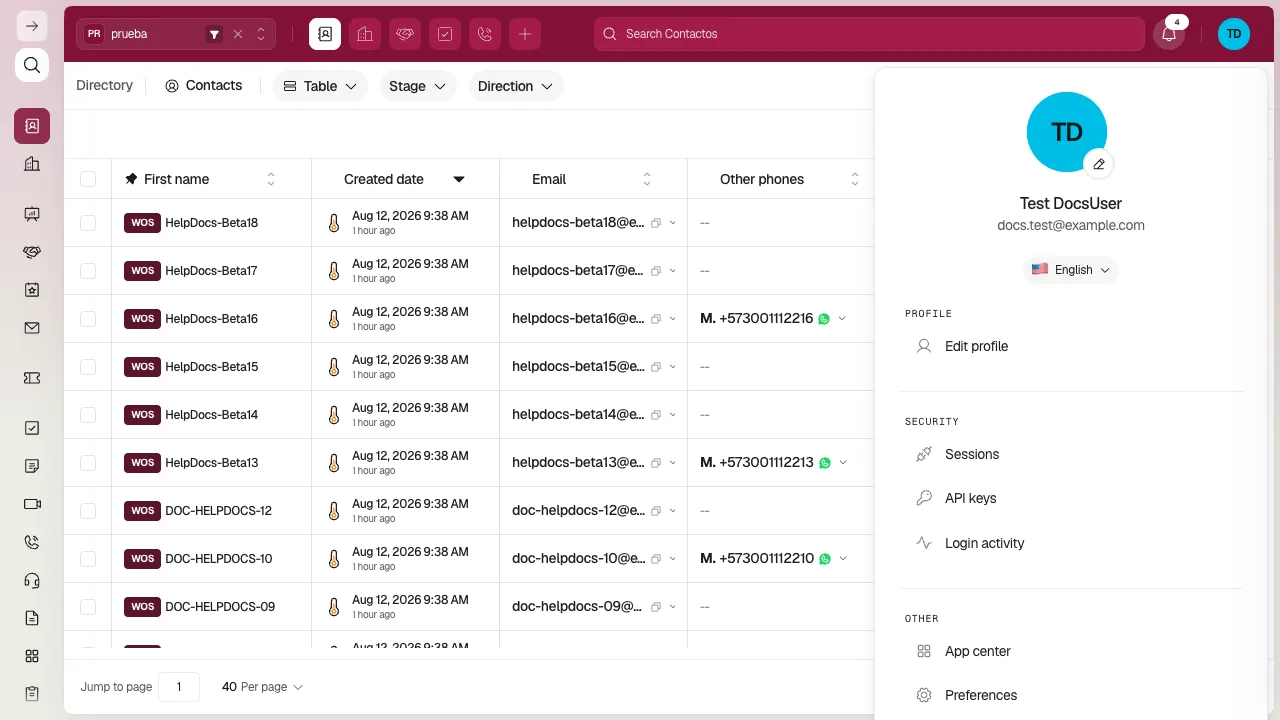Viewport: 1280px width, 720px height.
Task: Check the HelpDocs-Beta18 row checkbox
Action: coord(88,223)
